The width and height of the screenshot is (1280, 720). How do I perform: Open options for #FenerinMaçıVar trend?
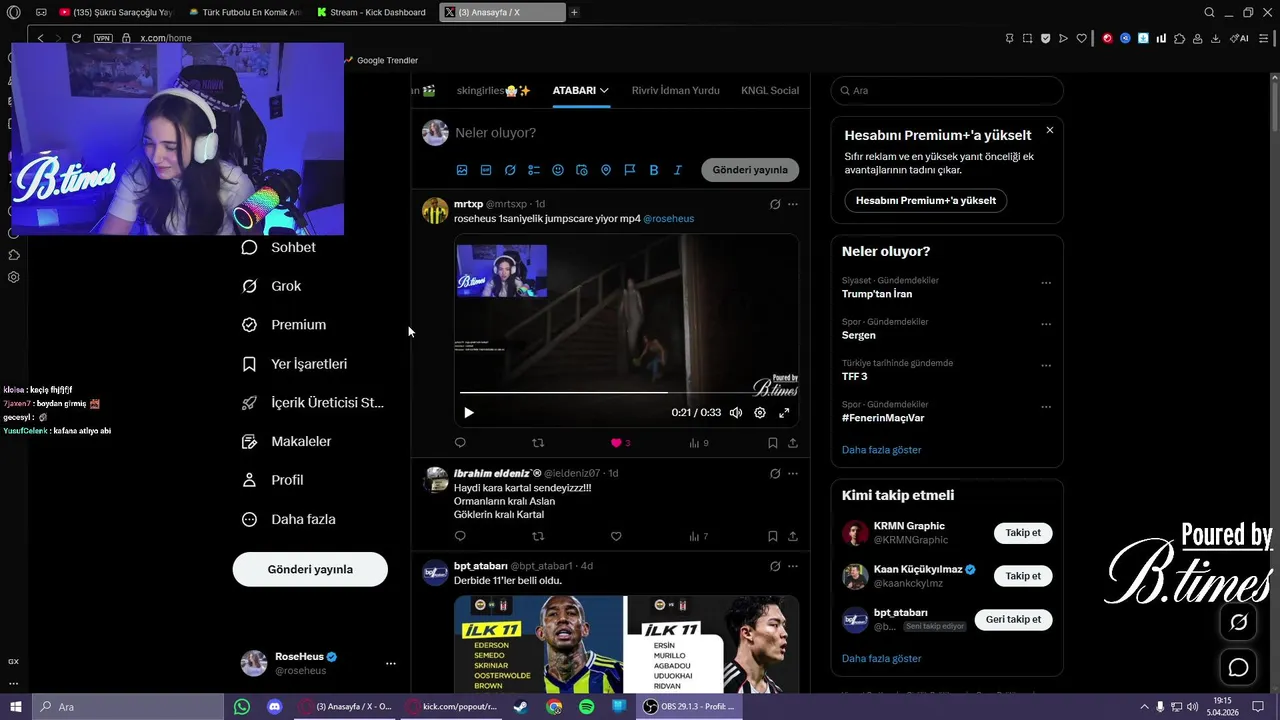[x=1046, y=407]
